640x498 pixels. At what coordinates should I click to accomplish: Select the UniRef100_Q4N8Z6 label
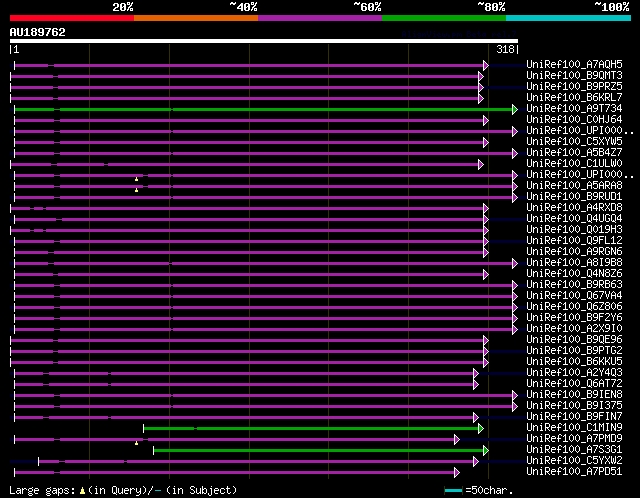[574, 274]
